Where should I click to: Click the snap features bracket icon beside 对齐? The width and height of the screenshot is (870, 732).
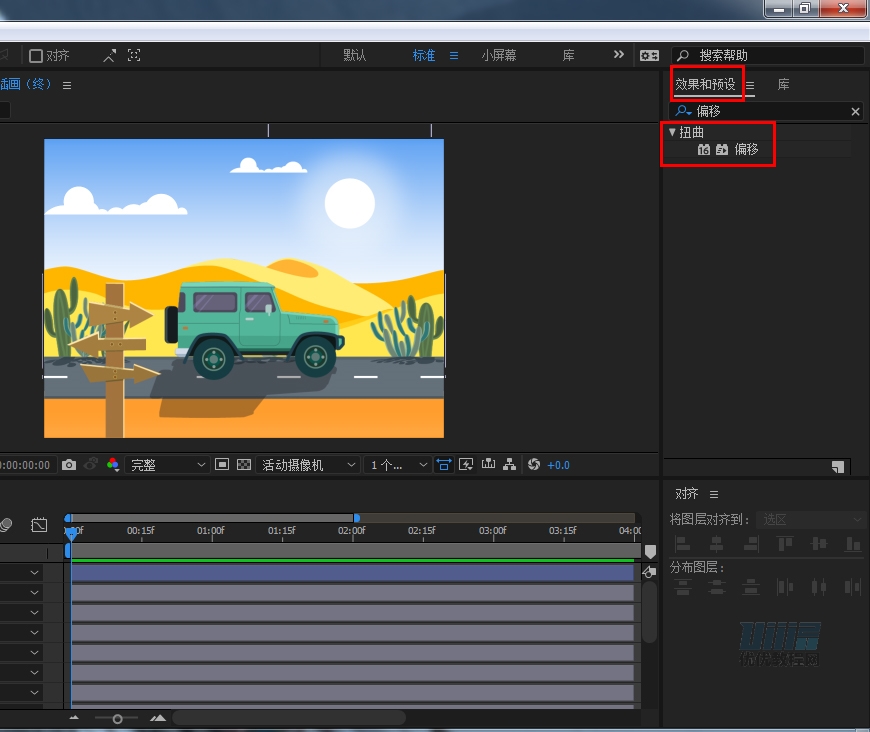tap(134, 55)
